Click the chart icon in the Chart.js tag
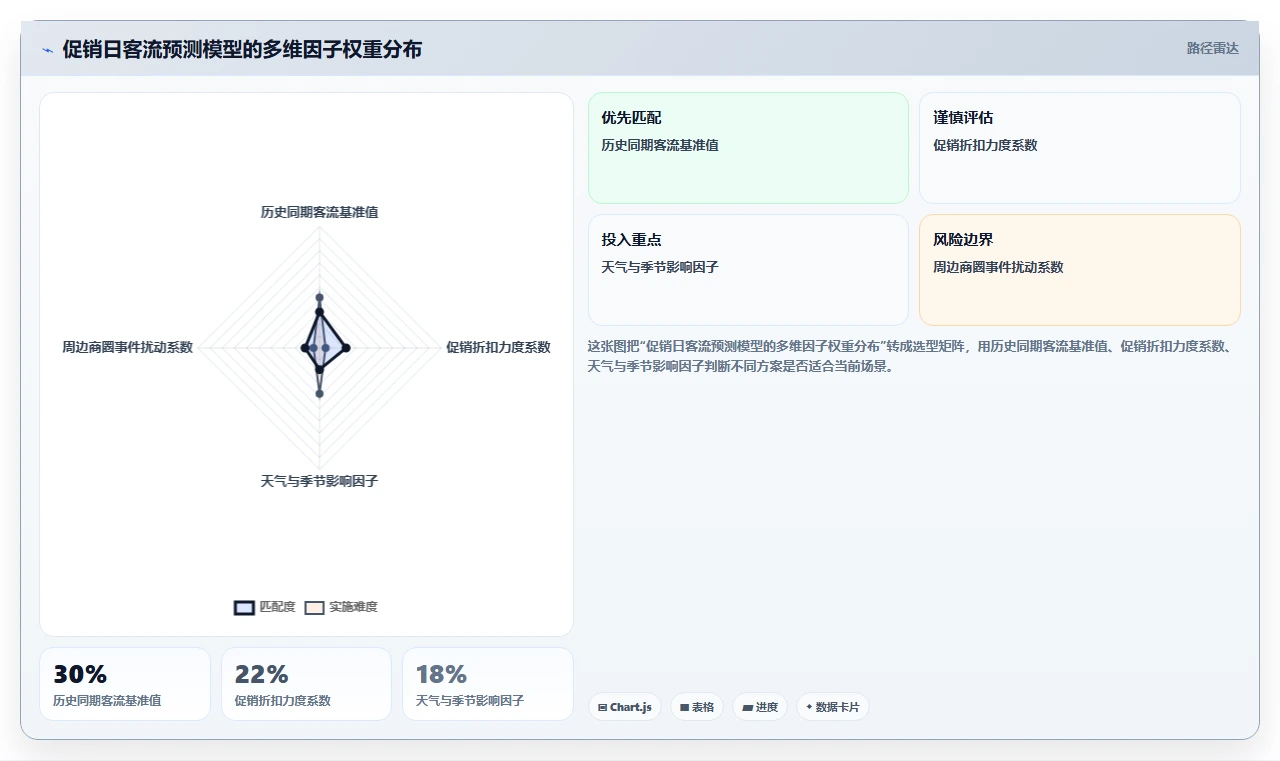Screen dimensions: 1280x761 [x=602, y=707]
